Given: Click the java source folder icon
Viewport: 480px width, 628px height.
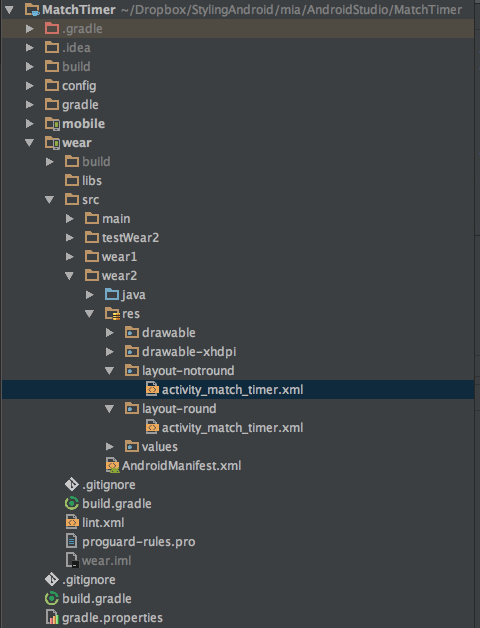Looking at the screenshot, I should 112,295.
